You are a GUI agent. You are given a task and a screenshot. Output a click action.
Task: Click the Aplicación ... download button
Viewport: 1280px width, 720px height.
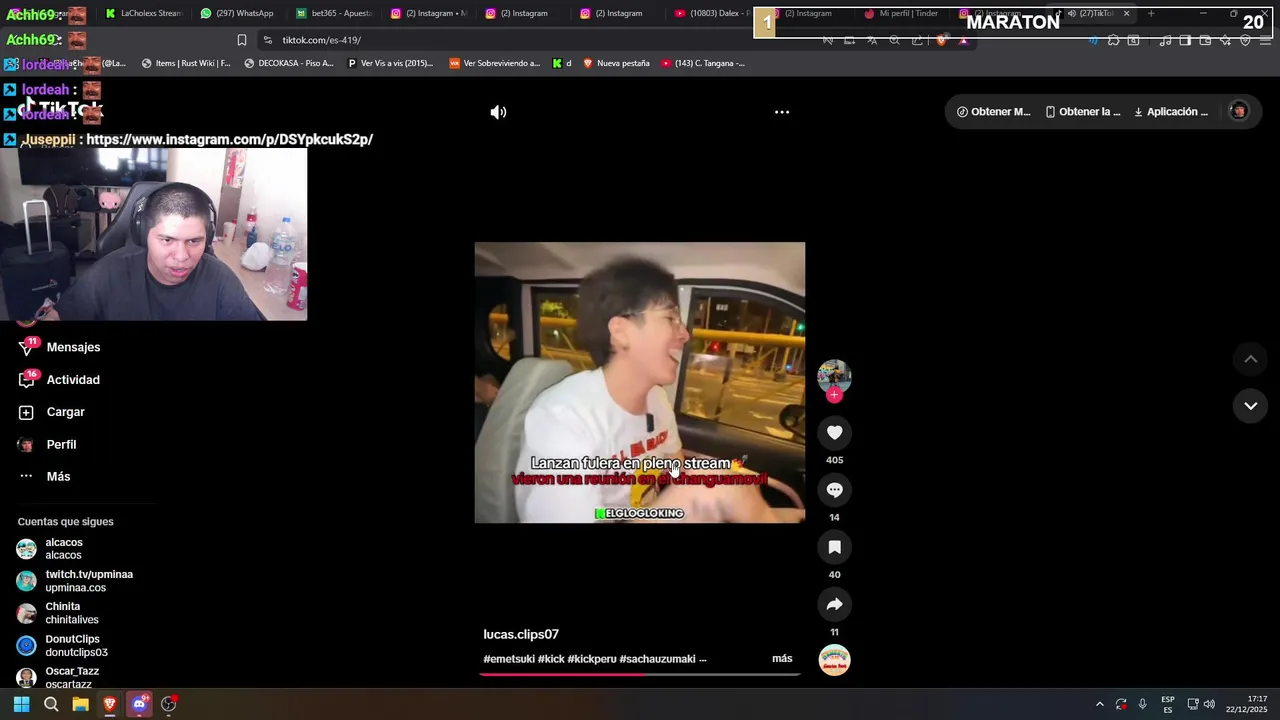(1171, 112)
